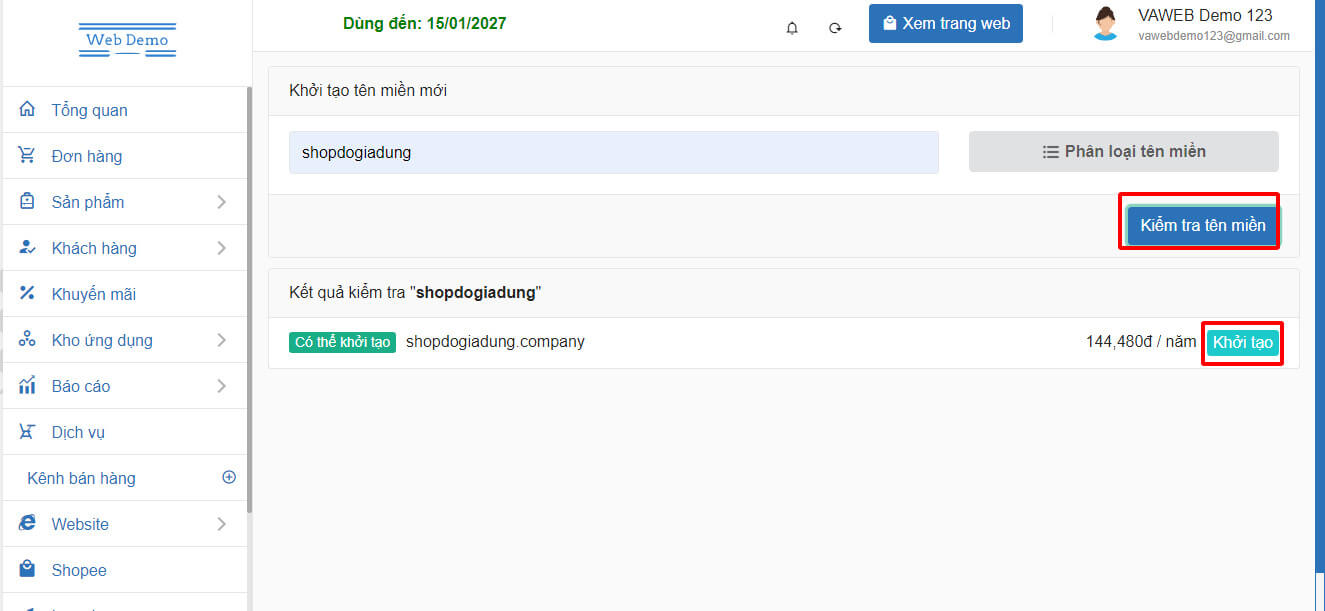Expand the Kho ứng dụng submenu chevron

[221, 340]
